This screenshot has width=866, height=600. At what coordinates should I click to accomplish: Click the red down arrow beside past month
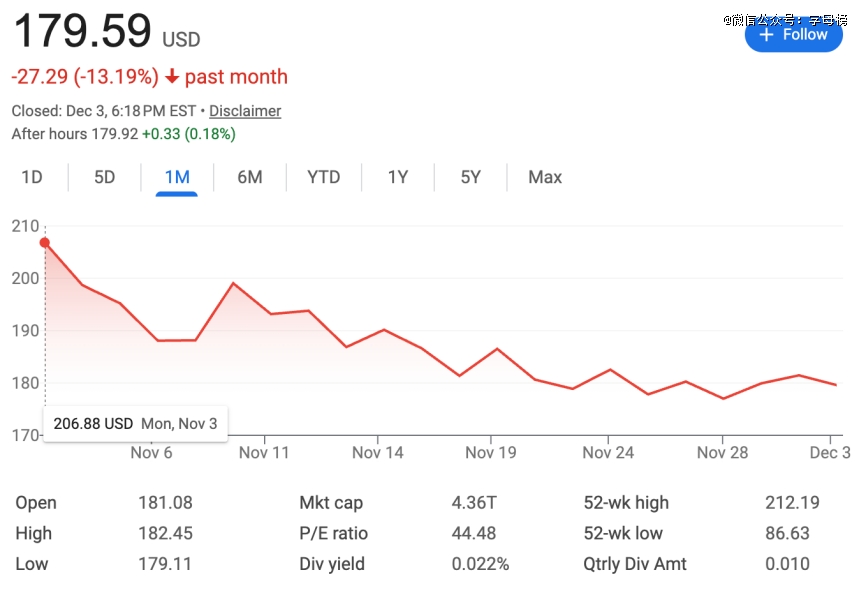tap(172, 77)
